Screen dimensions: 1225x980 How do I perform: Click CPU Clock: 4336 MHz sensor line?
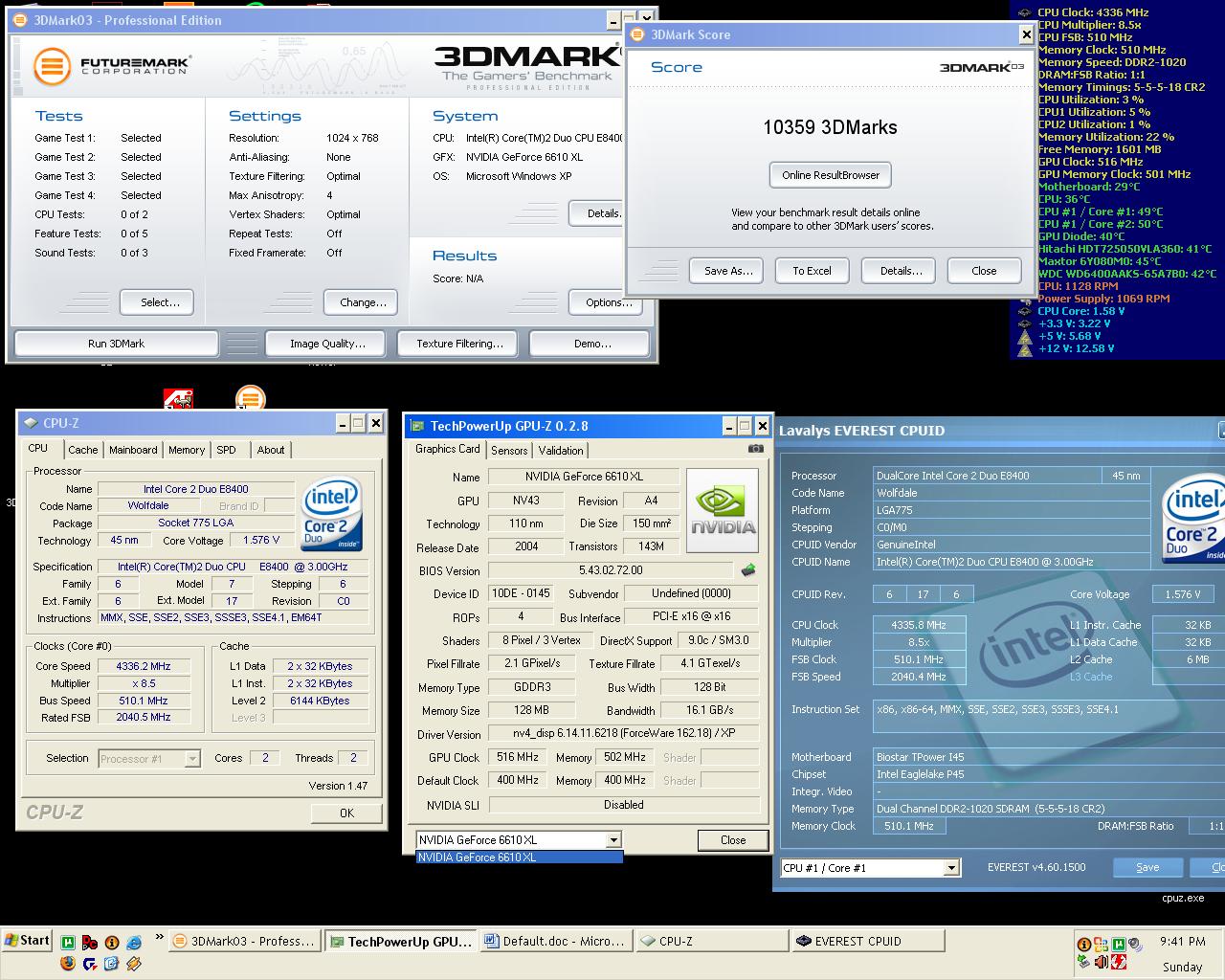tap(1093, 12)
